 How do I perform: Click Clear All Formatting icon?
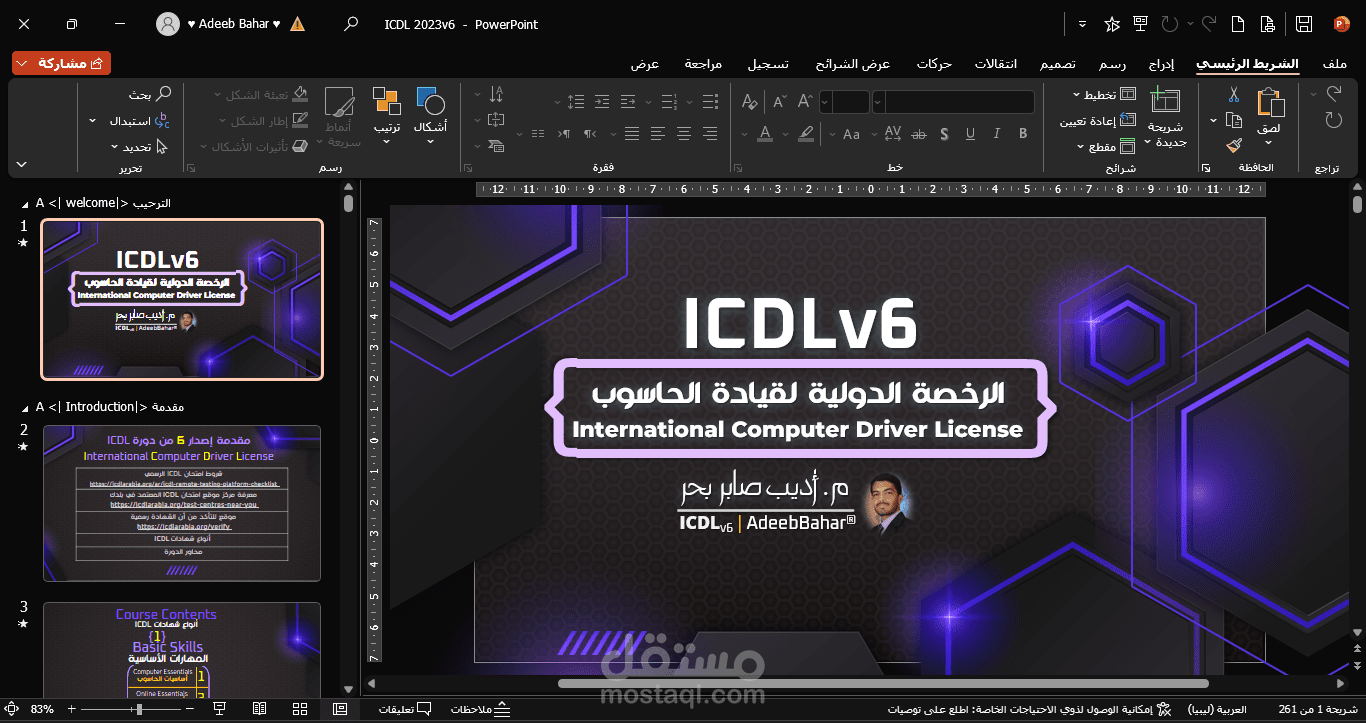tap(750, 102)
